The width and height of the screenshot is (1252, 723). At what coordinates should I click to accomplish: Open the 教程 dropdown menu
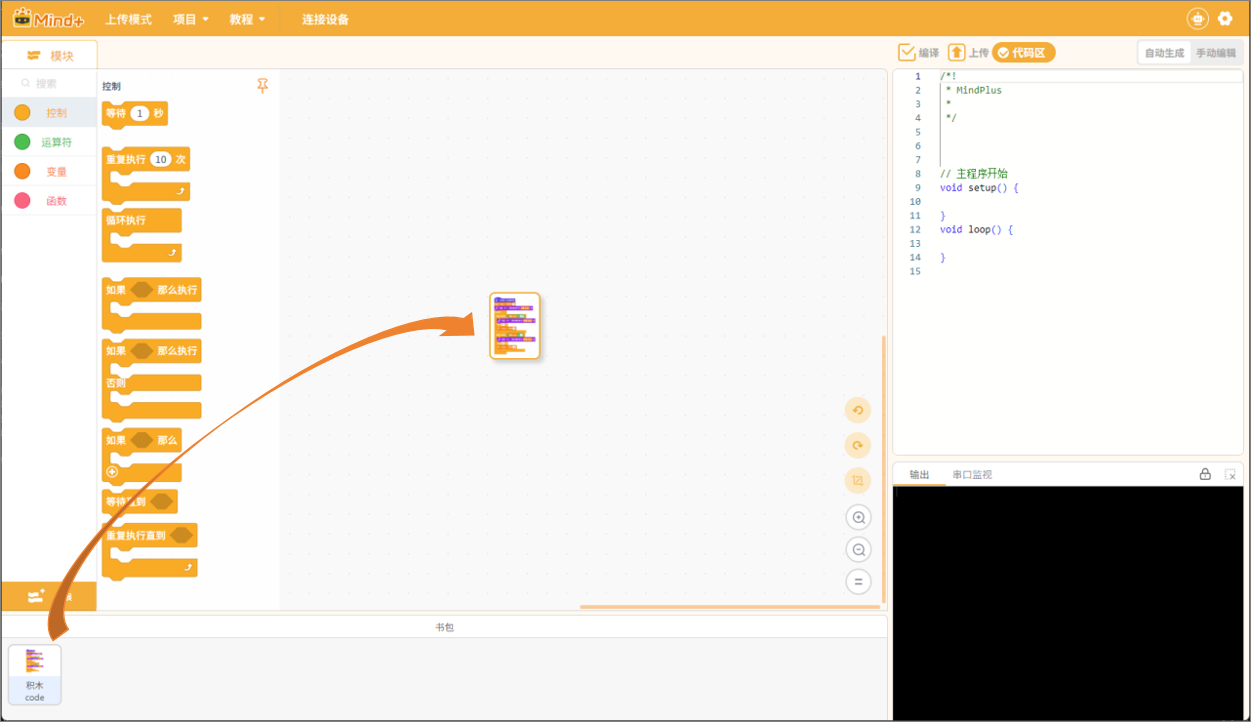click(247, 19)
